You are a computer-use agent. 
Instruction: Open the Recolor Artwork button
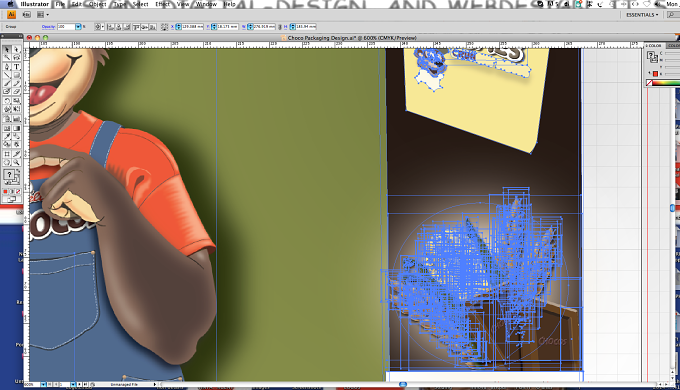click(x=98, y=27)
